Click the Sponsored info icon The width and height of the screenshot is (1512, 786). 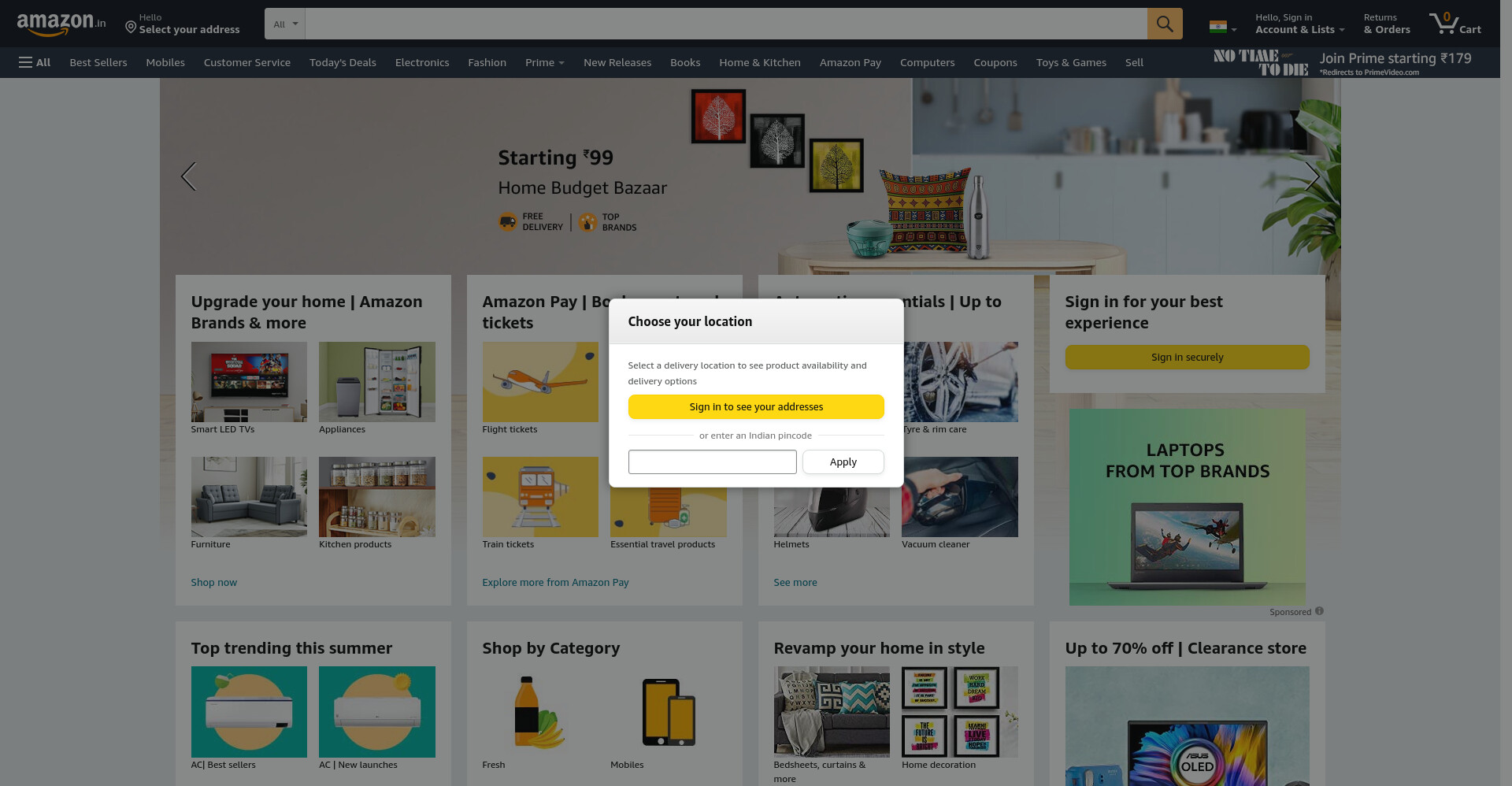click(1319, 611)
